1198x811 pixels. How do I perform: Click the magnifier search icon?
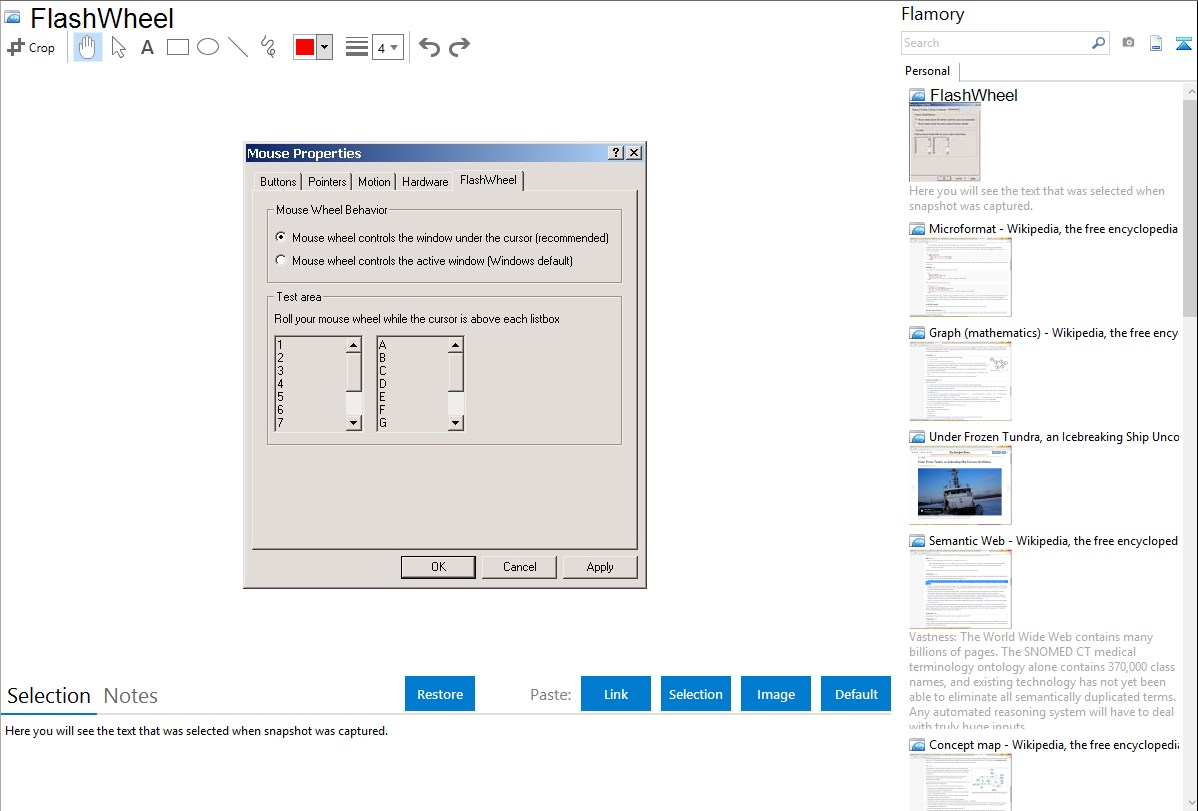(x=1099, y=43)
